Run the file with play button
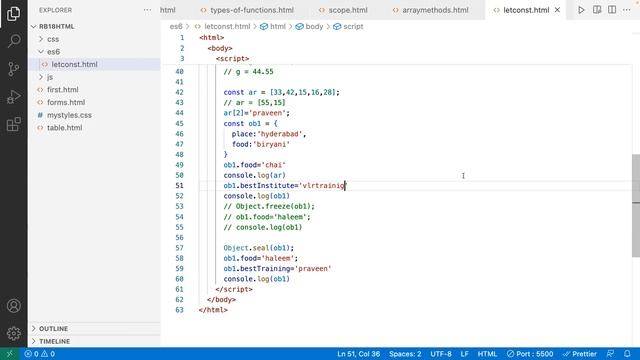The height and width of the screenshot is (360, 640). tap(581, 10)
